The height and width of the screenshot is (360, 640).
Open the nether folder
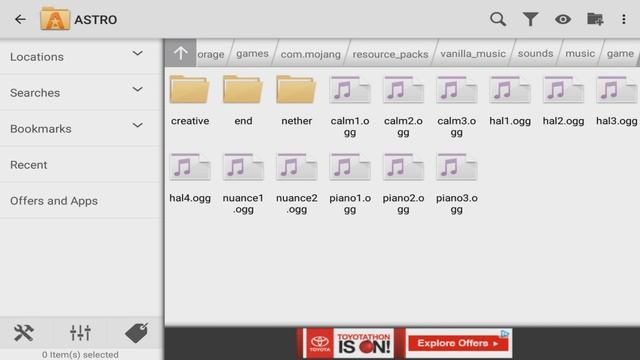[296, 100]
